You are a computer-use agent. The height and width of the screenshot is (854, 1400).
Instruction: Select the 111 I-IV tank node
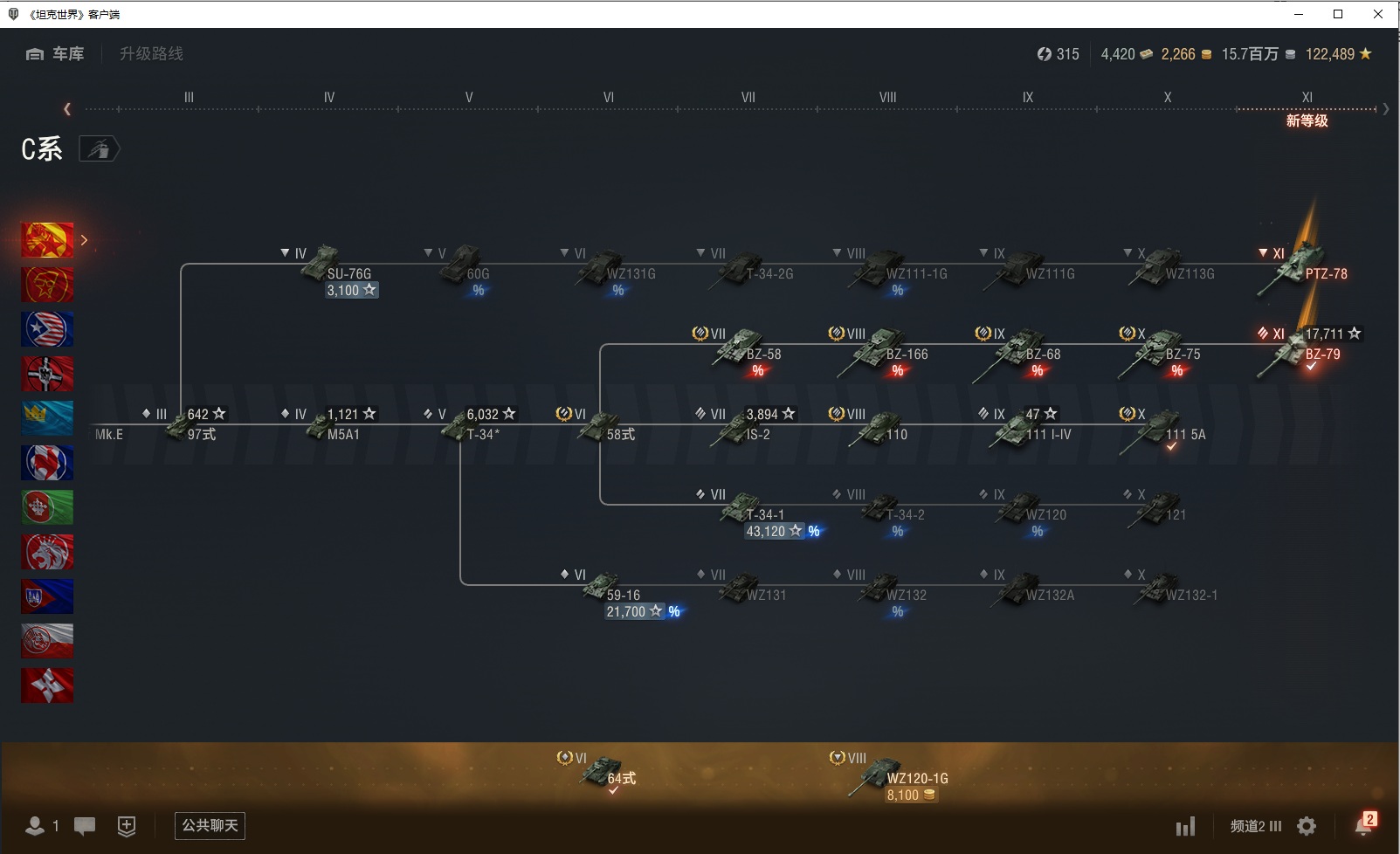click(x=1025, y=426)
